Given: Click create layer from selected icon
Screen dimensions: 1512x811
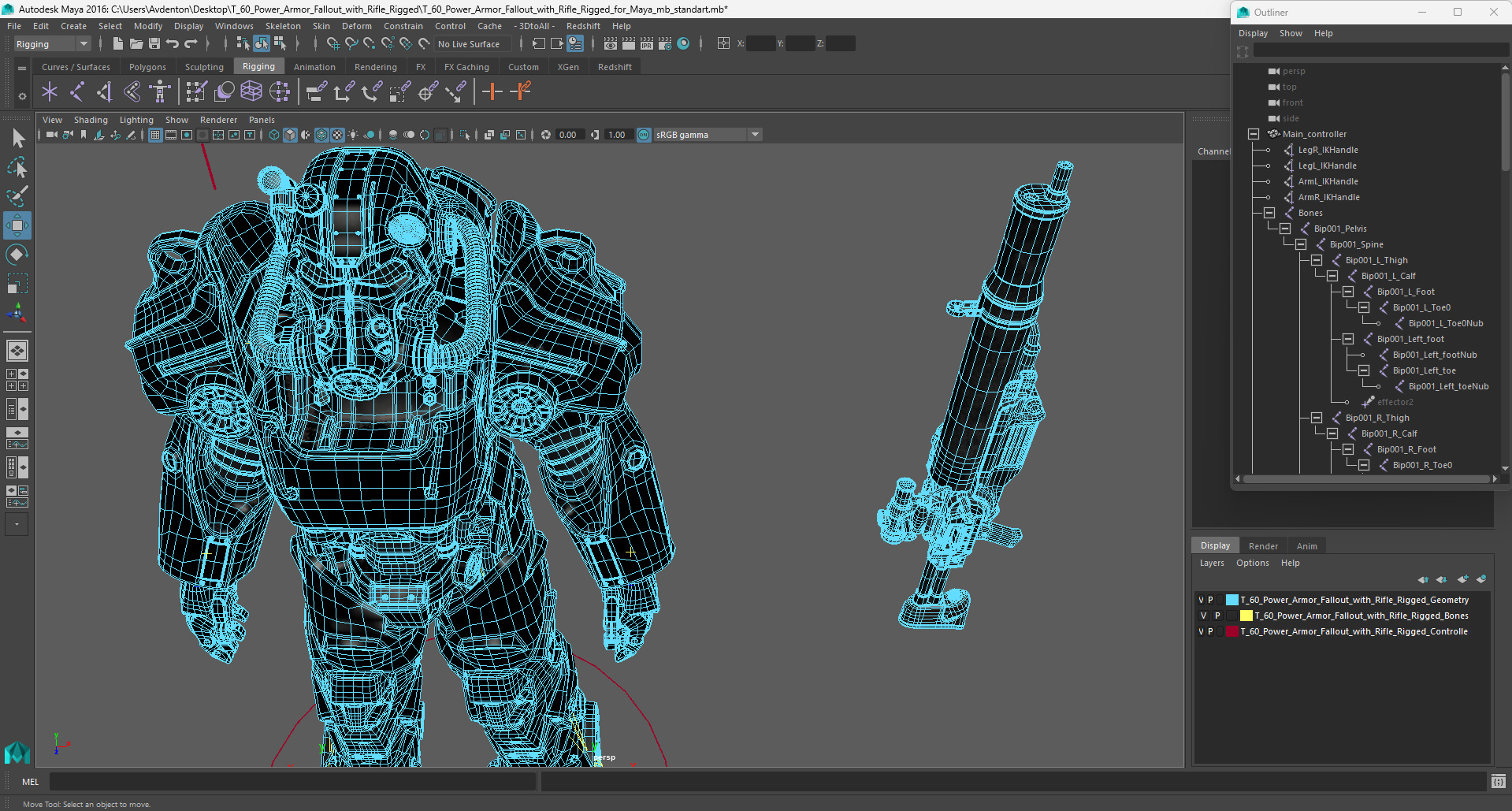Looking at the screenshot, I should coord(1481,579).
